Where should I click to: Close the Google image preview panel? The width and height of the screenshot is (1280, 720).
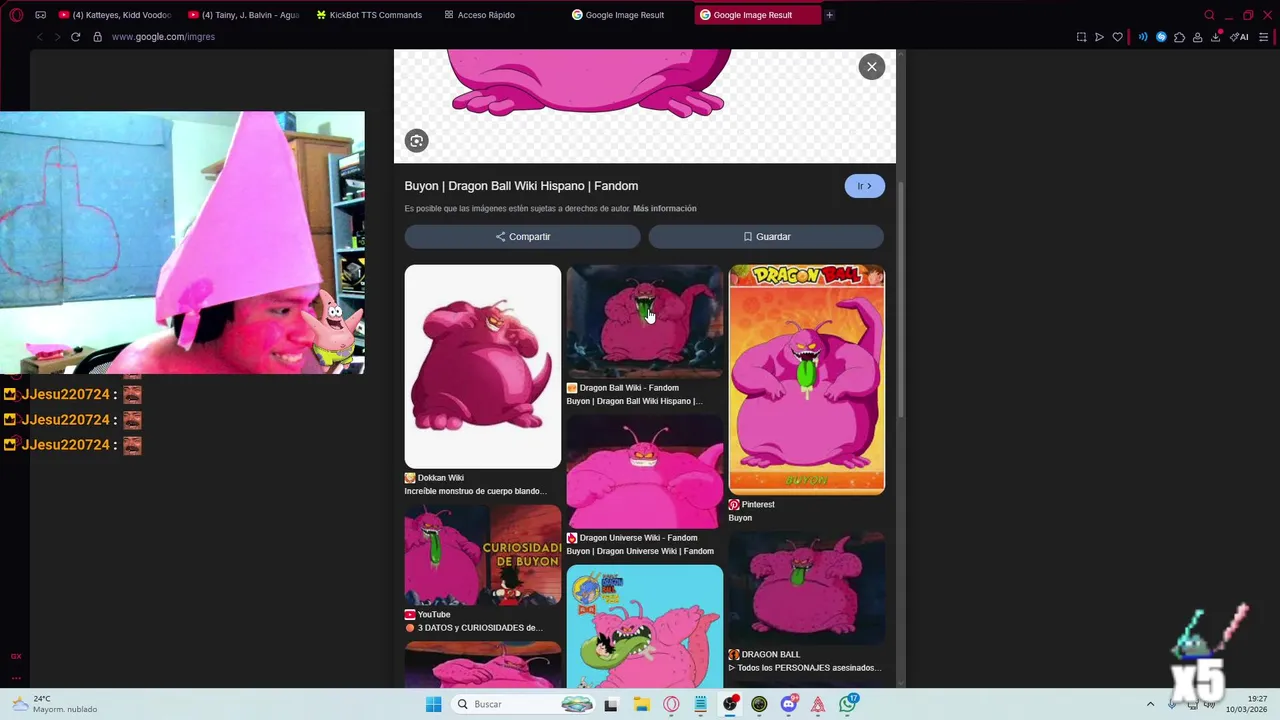[871, 67]
